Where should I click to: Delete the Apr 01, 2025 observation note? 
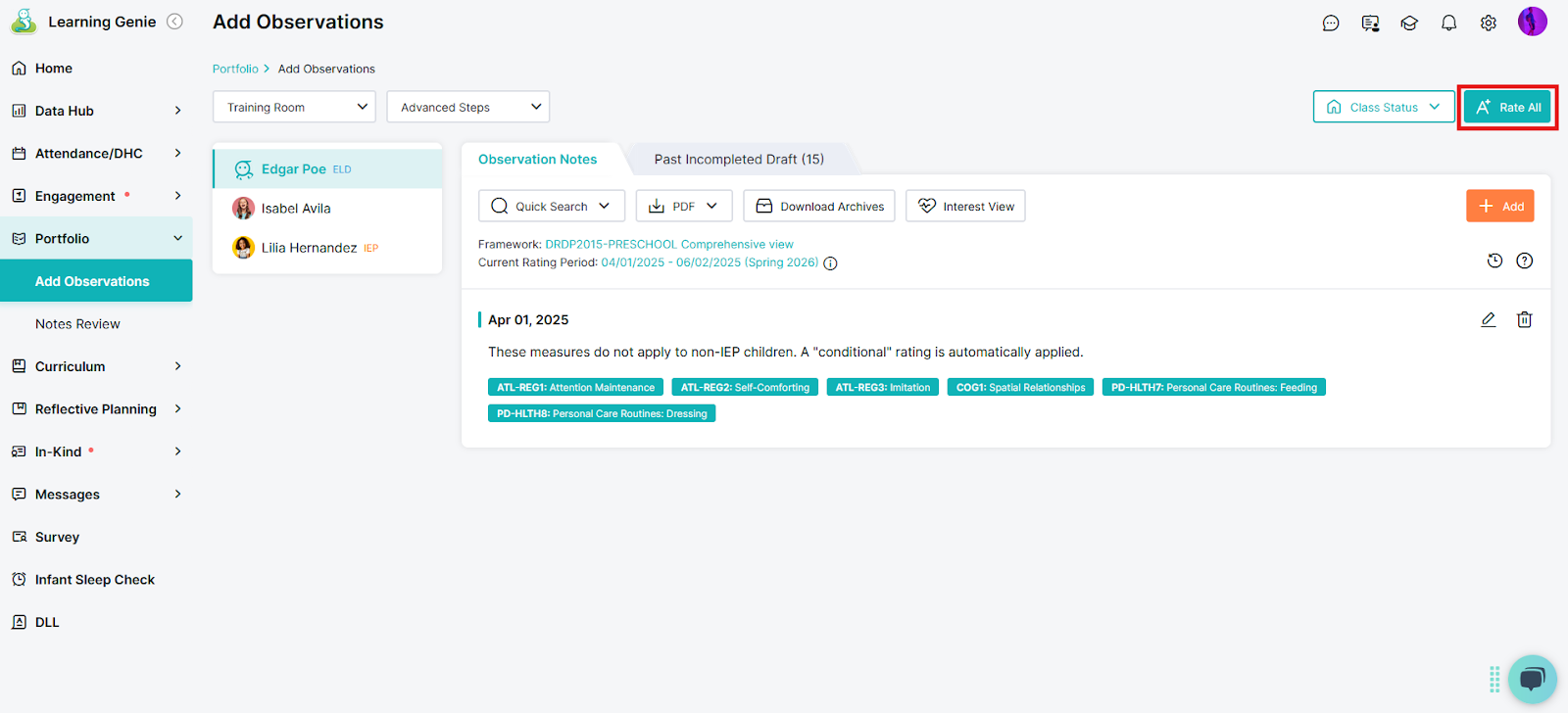point(1525,319)
